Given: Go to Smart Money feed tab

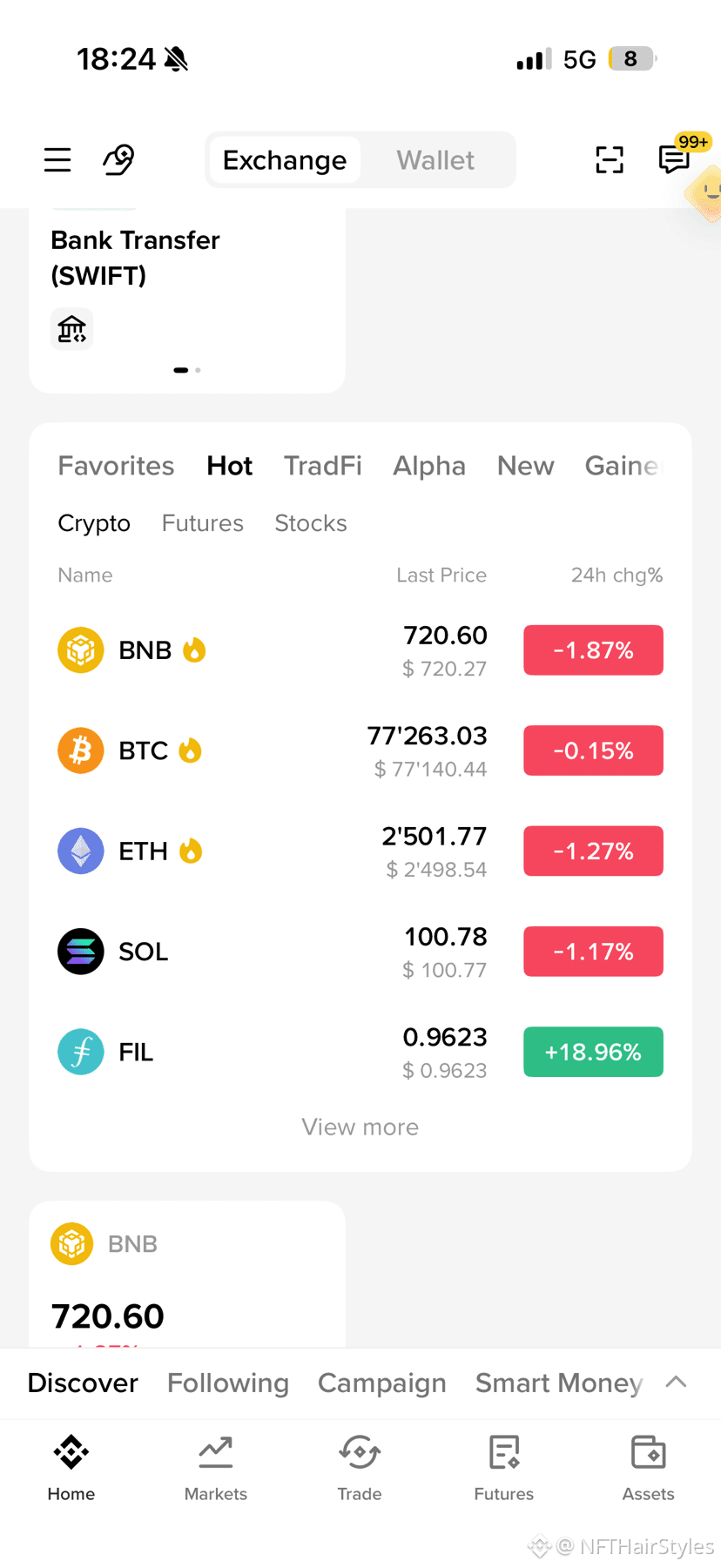Looking at the screenshot, I should pyautogui.click(x=559, y=1383).
